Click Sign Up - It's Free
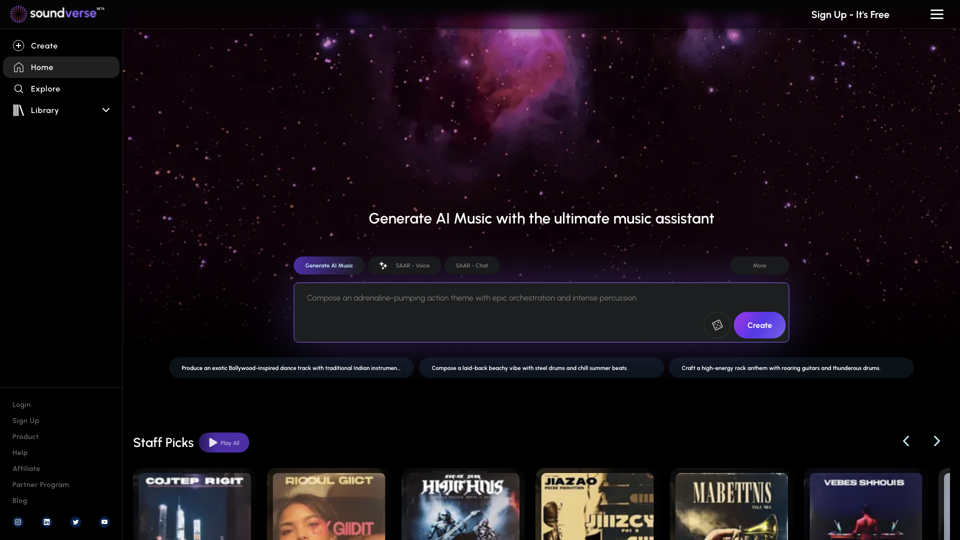The width and height of the screenshot is (960, 540). pyautogui.click(x=850, y=15)
